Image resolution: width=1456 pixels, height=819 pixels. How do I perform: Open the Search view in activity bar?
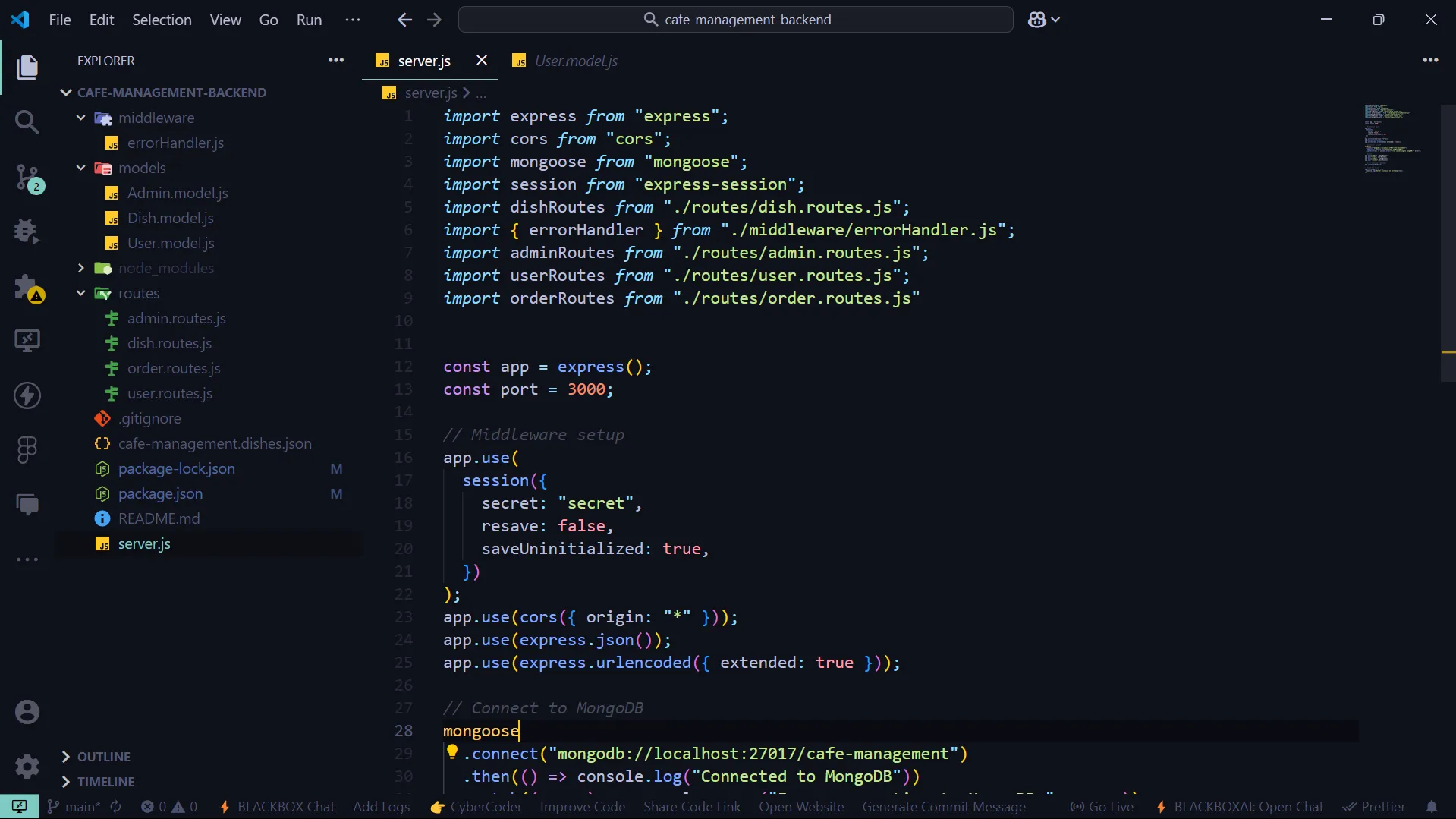(27, 121)
